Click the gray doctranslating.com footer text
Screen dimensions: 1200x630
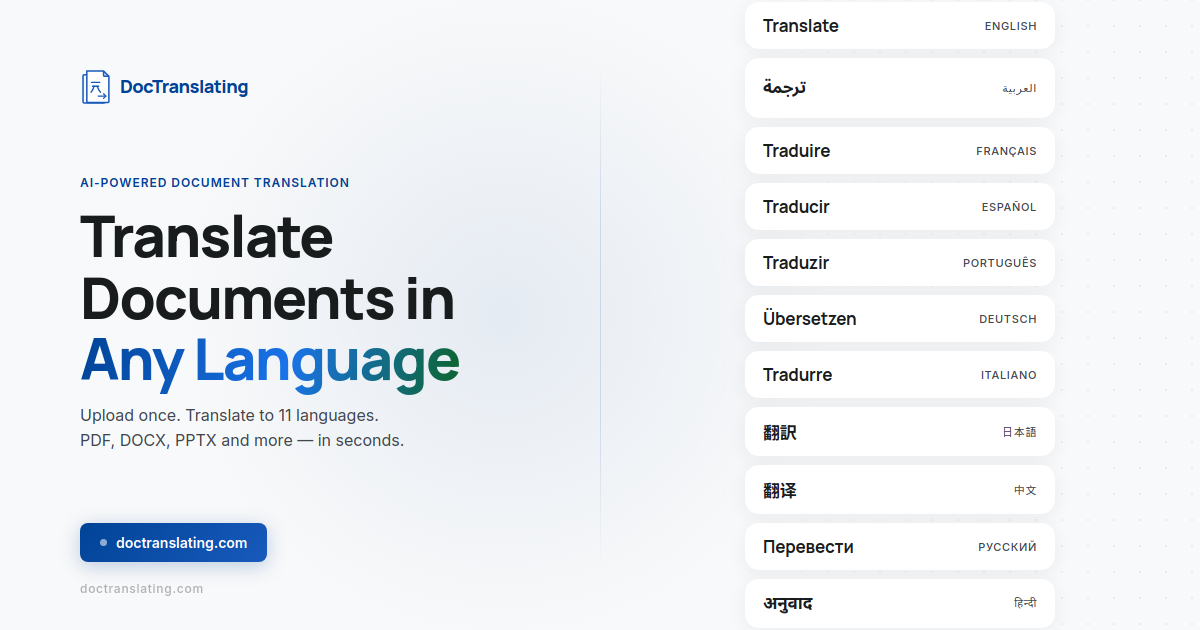141,588
